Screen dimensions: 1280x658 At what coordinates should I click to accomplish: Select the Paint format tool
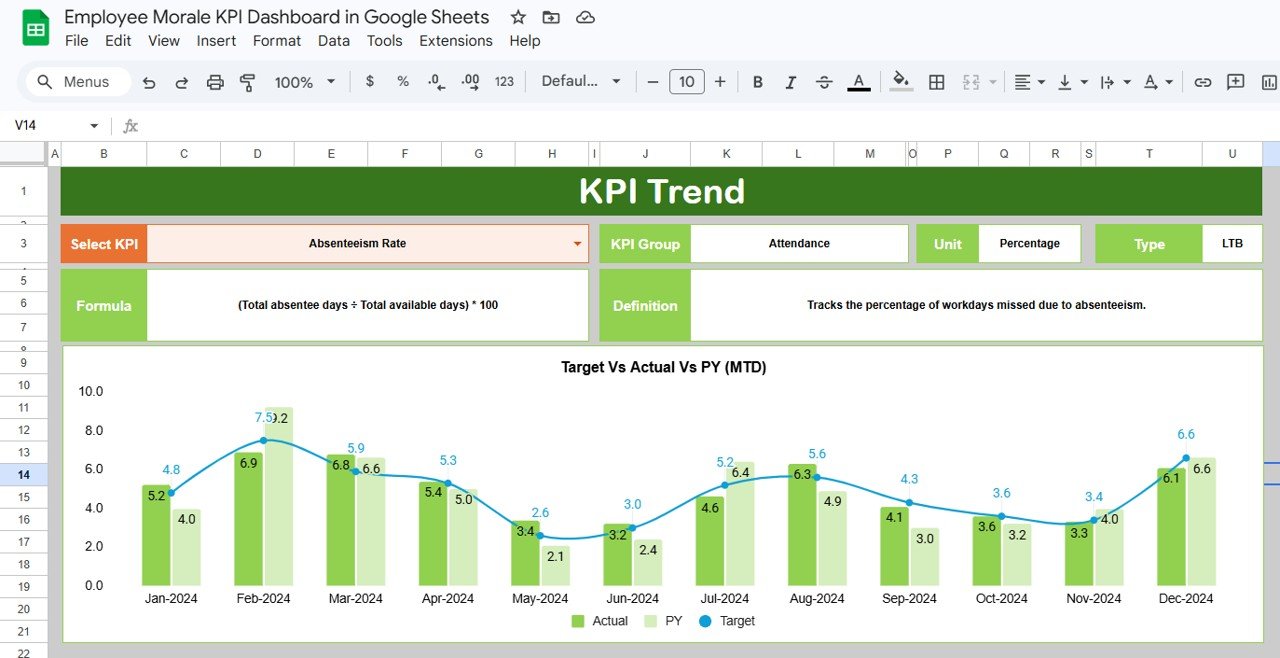[x=247, y=81]
